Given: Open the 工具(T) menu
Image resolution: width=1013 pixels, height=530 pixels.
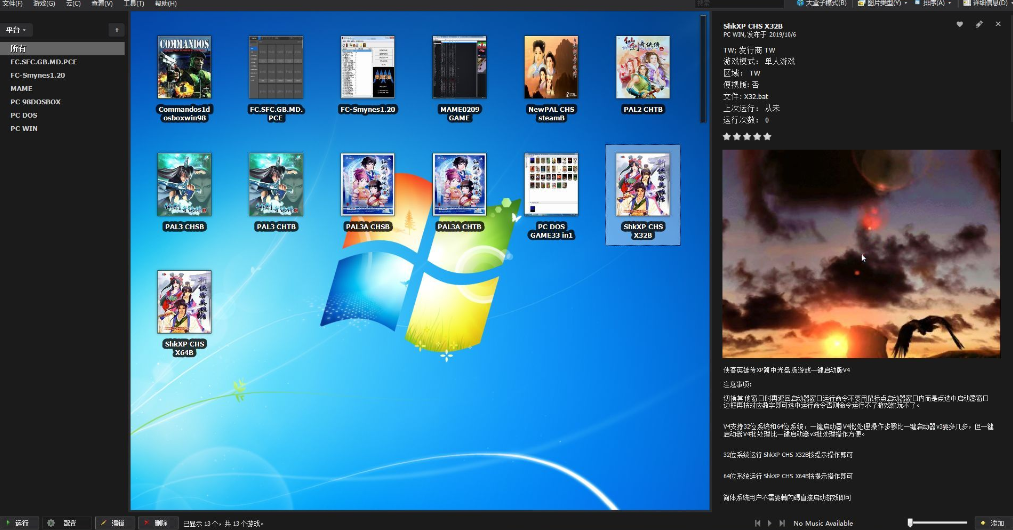Looking at the screenshot, I should 134,3.
